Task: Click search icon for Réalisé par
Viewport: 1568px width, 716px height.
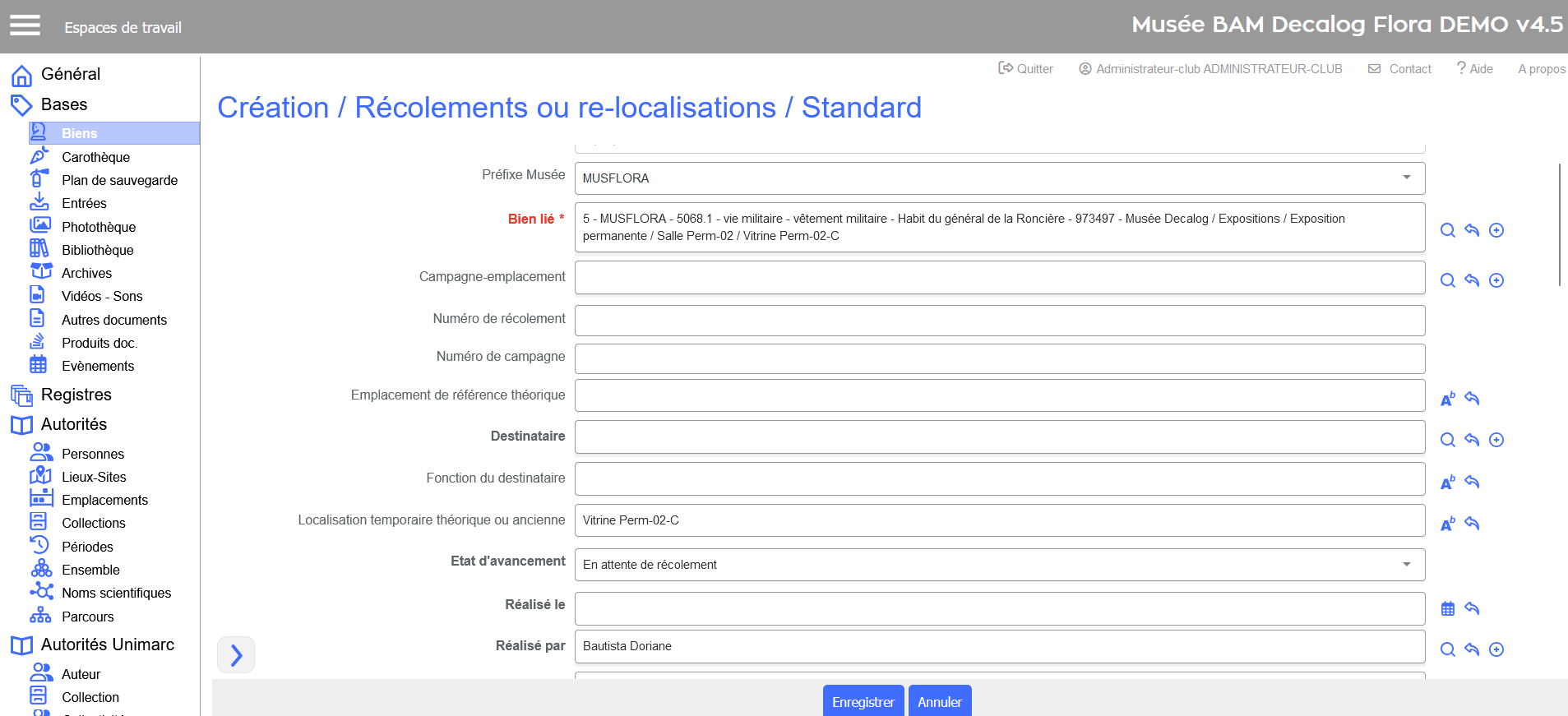Action: click(1447, 649)
